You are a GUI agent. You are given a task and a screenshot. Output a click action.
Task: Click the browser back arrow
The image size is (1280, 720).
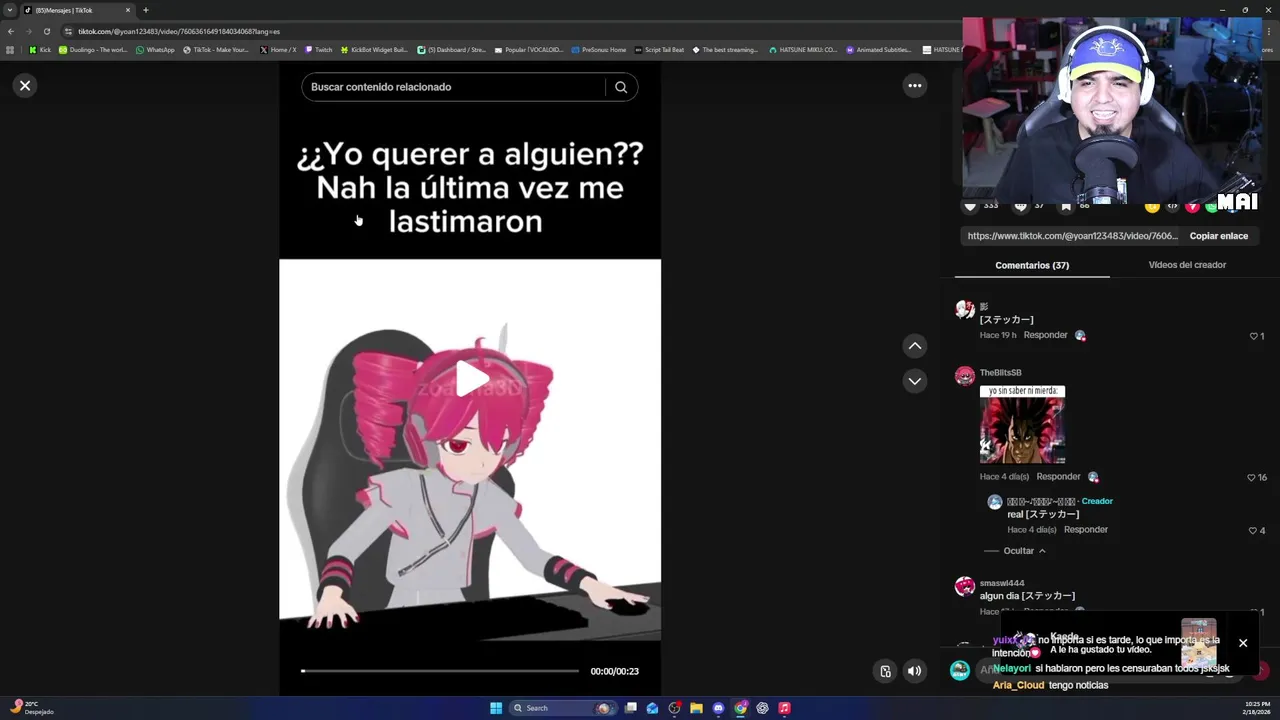(x=10, y=31)
